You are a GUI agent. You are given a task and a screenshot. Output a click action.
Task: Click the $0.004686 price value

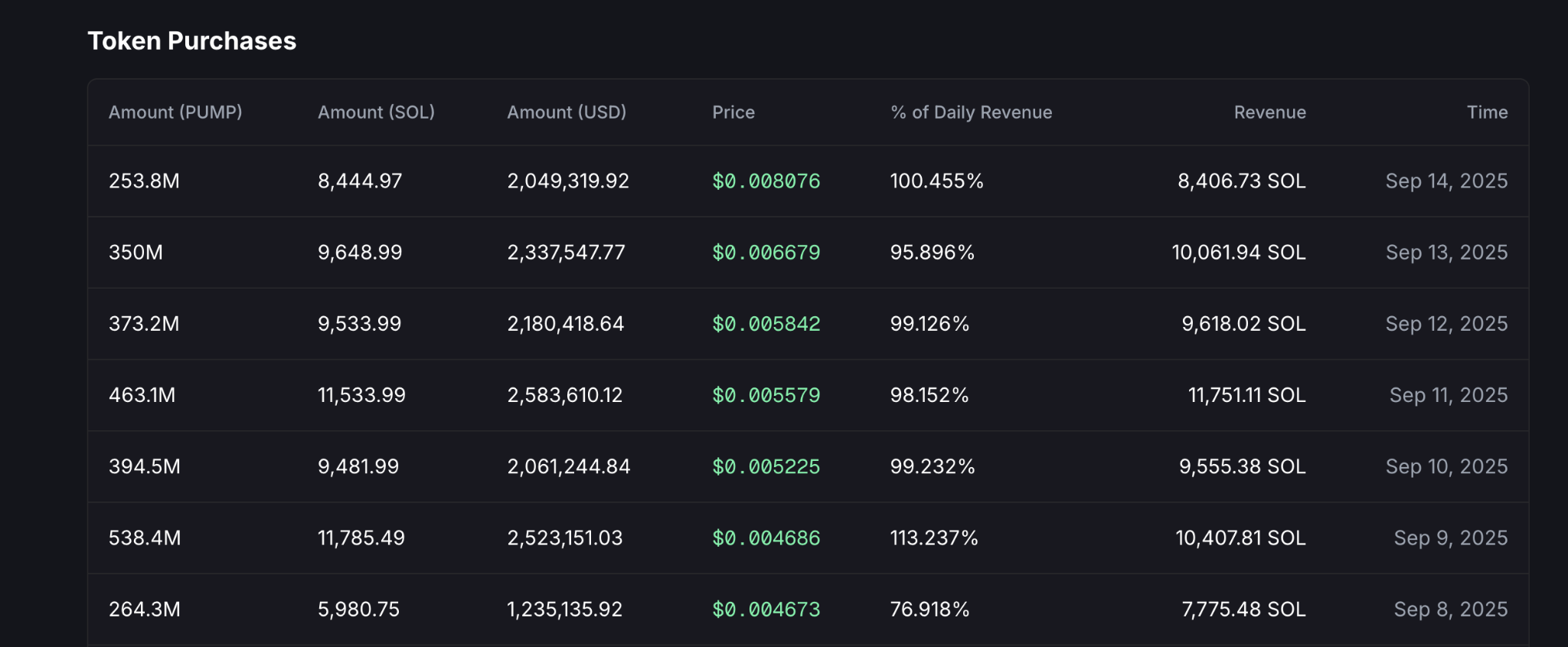[766, 538]
